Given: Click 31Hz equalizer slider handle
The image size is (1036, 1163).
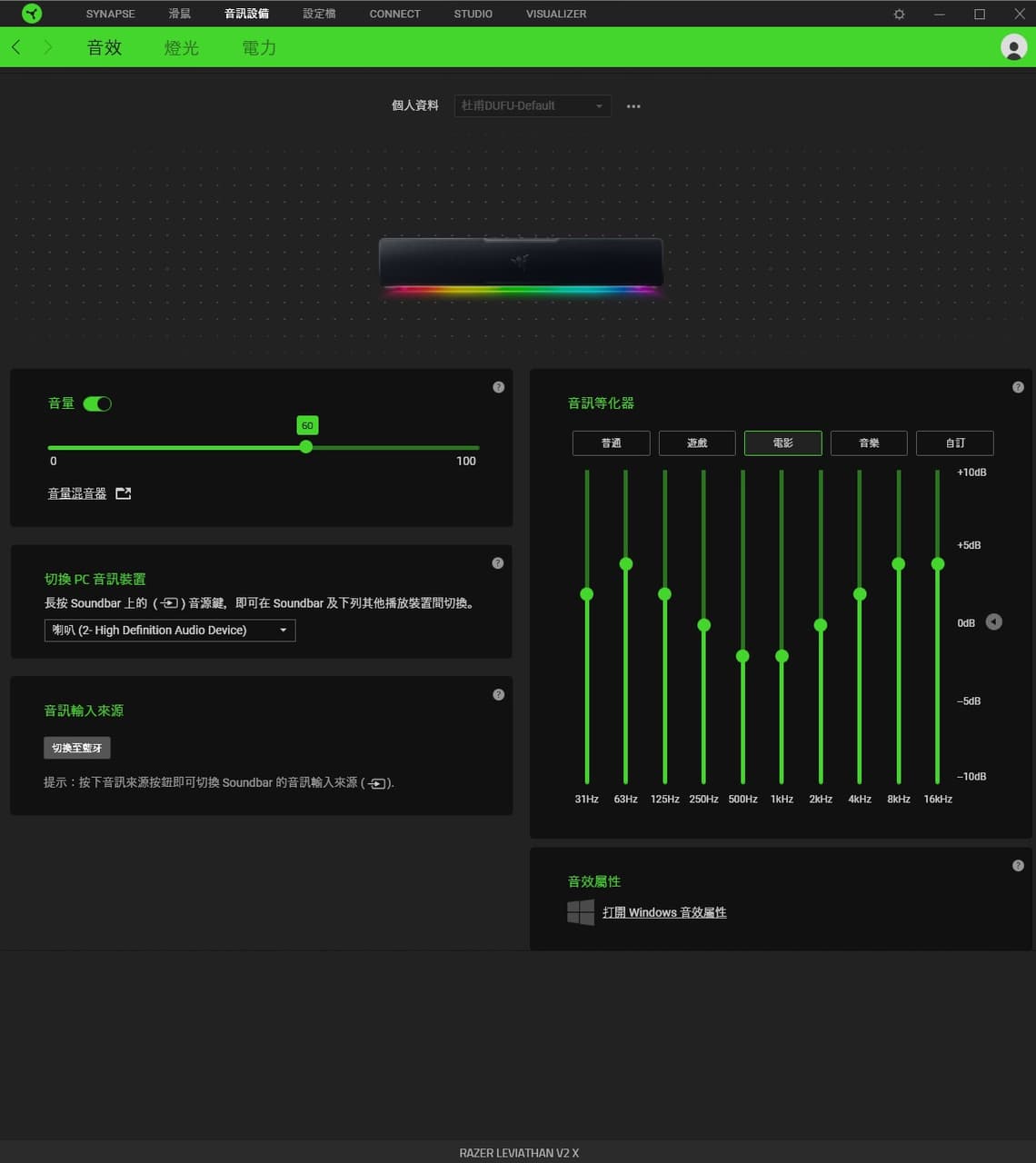Looking at the screenshot, I should click(587, 594).
